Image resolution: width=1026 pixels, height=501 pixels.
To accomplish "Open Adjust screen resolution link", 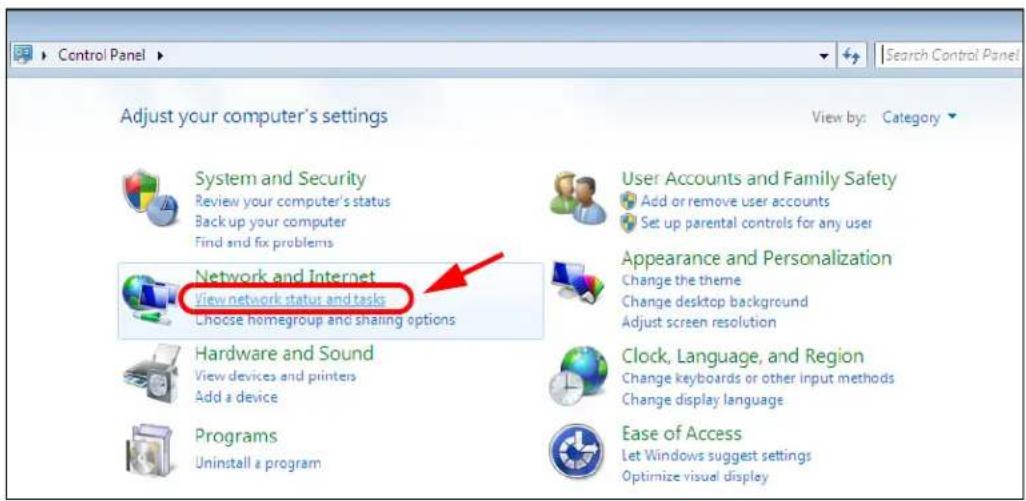I will click(x=699, y=322).
